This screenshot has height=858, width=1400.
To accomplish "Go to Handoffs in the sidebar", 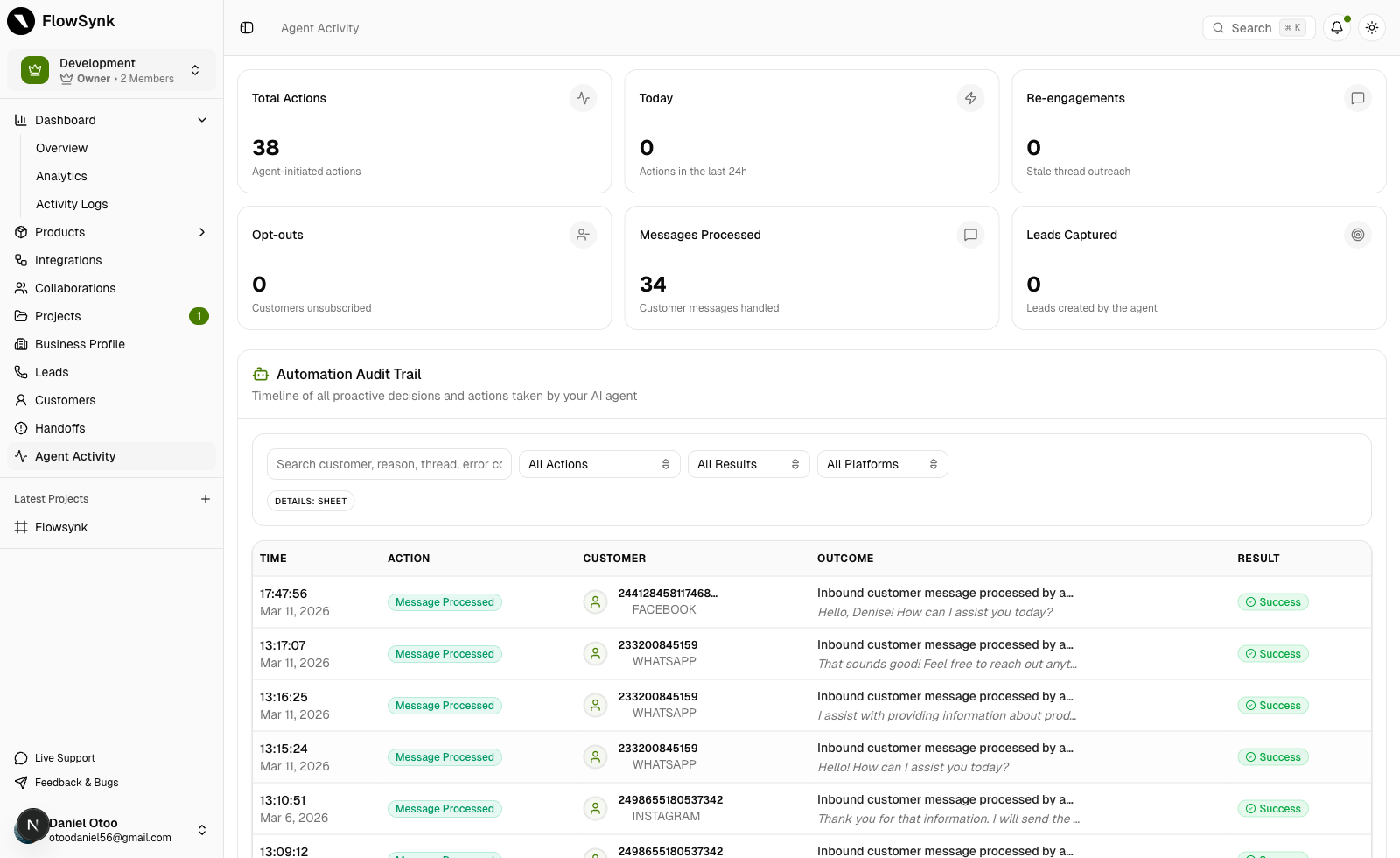I will [60, 428].
